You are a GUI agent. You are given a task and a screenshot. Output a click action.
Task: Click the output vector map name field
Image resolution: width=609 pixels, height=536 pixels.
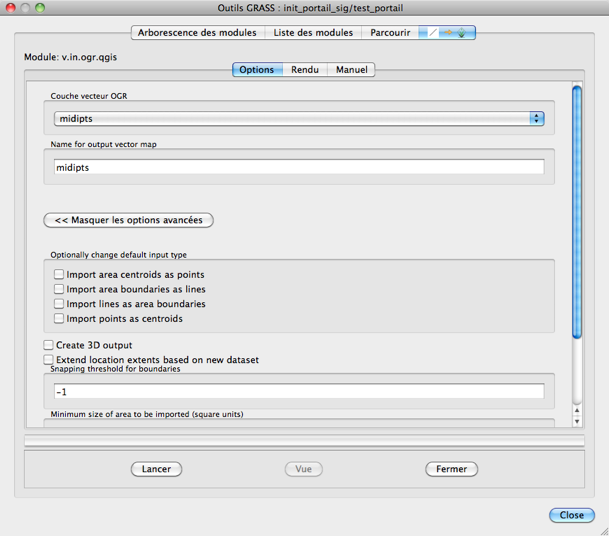[x=298, y=167]
